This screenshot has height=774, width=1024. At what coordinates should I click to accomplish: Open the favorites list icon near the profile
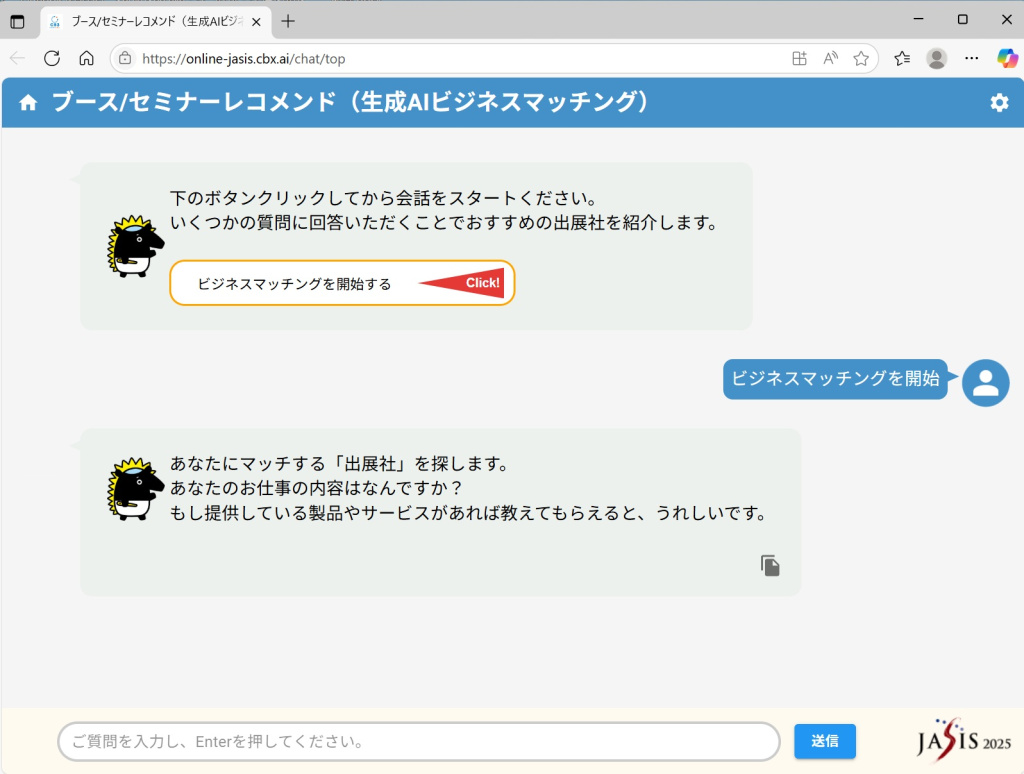[x=900, y=58]
